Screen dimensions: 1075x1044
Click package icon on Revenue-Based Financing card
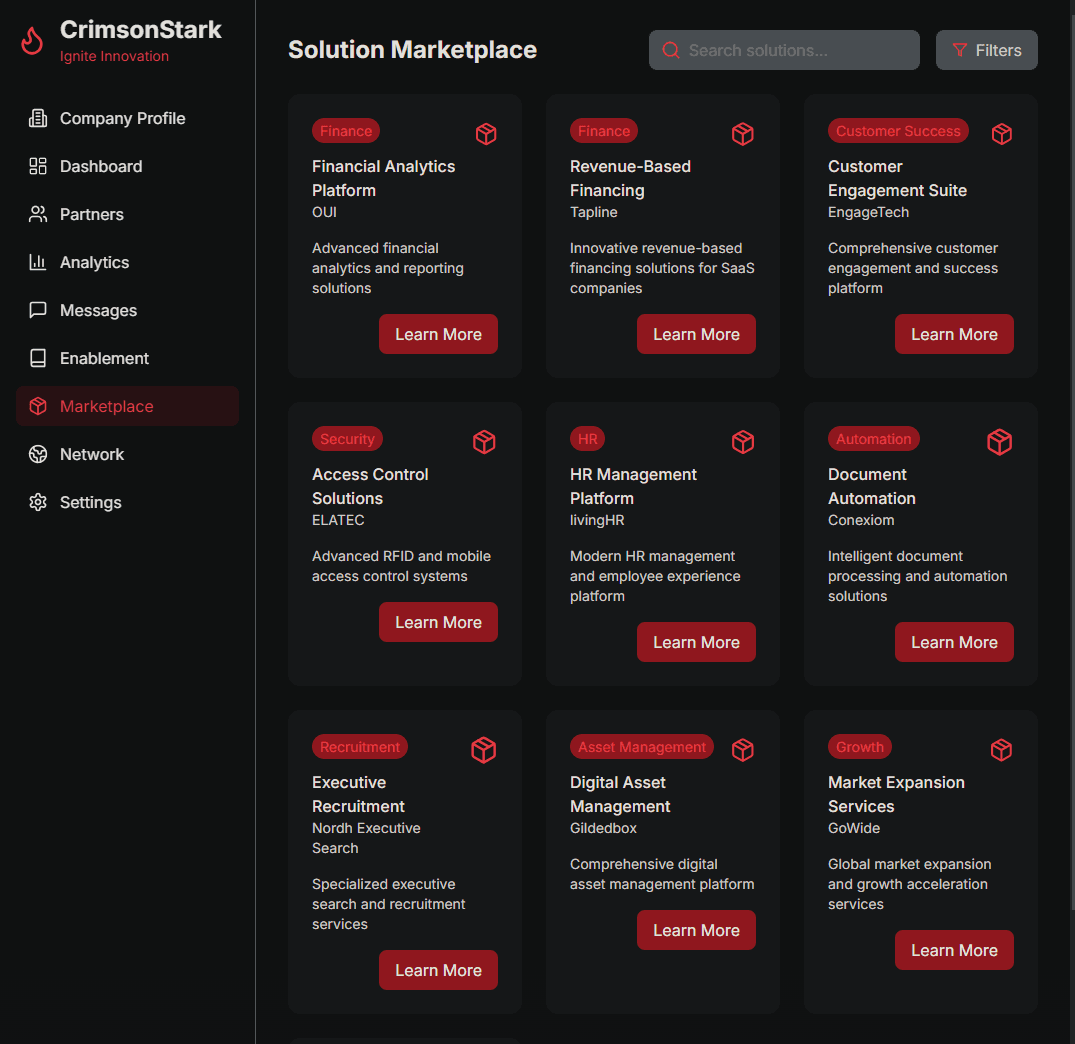click(x=743, y=134)
